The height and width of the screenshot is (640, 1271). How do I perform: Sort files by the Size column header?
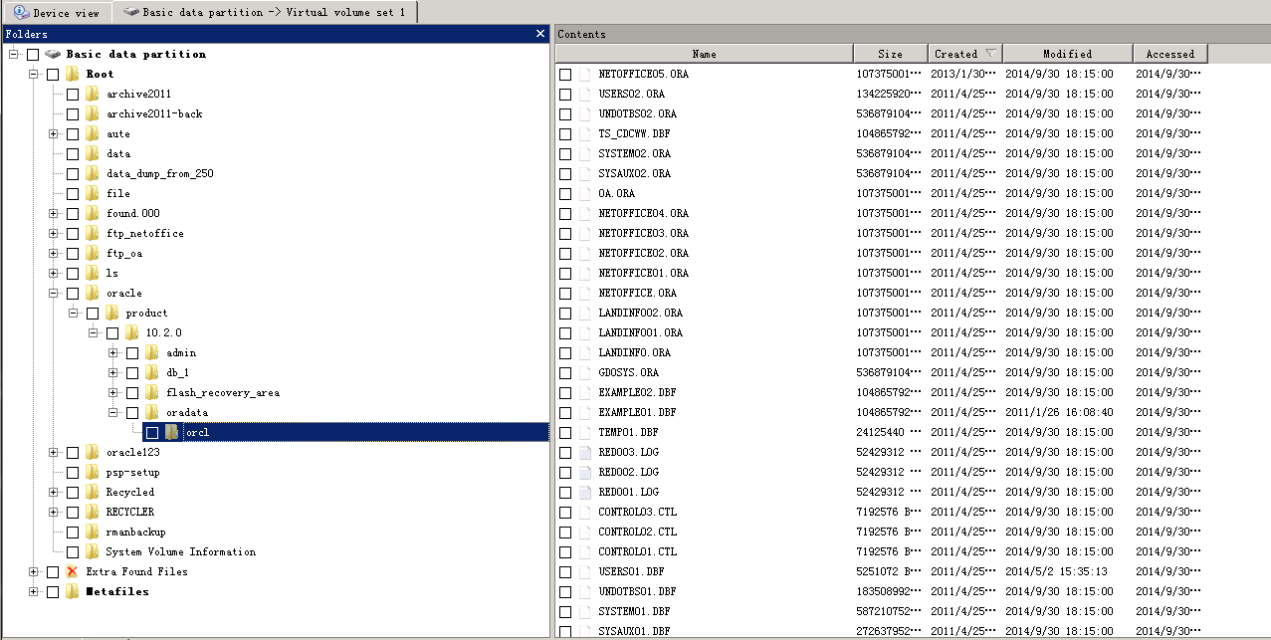coord(889,54)
